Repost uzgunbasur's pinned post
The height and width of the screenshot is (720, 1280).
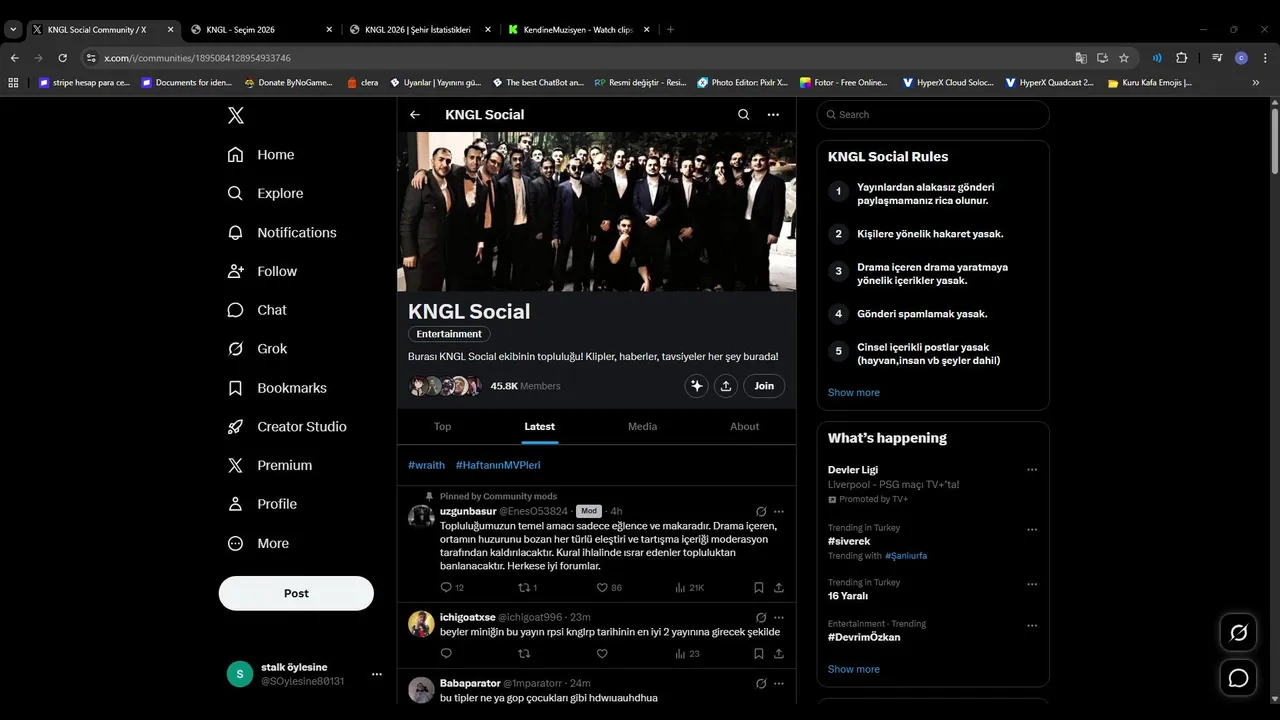524,588
